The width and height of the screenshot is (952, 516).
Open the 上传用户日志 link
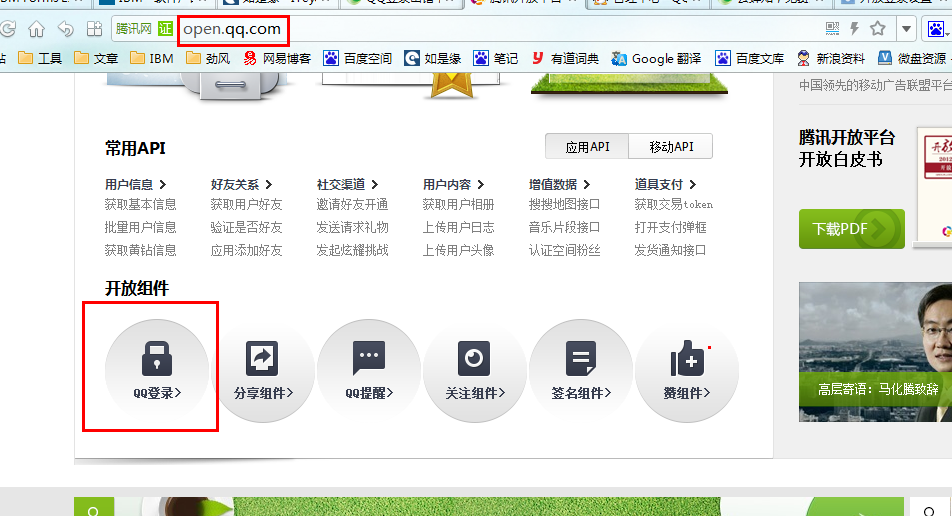tap(458, 227)
